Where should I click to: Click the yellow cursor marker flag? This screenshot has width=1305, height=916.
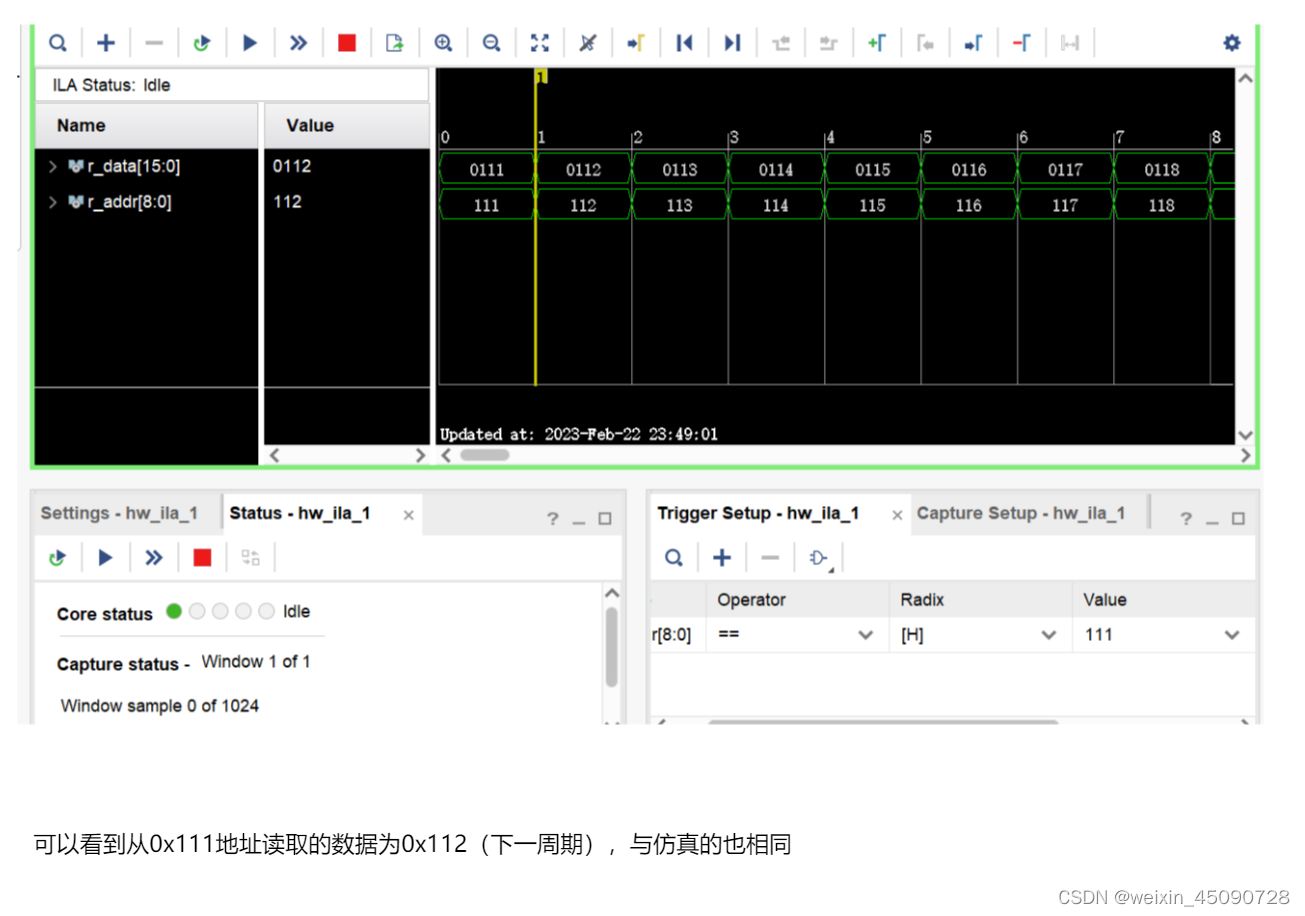(x=541, y=76)
